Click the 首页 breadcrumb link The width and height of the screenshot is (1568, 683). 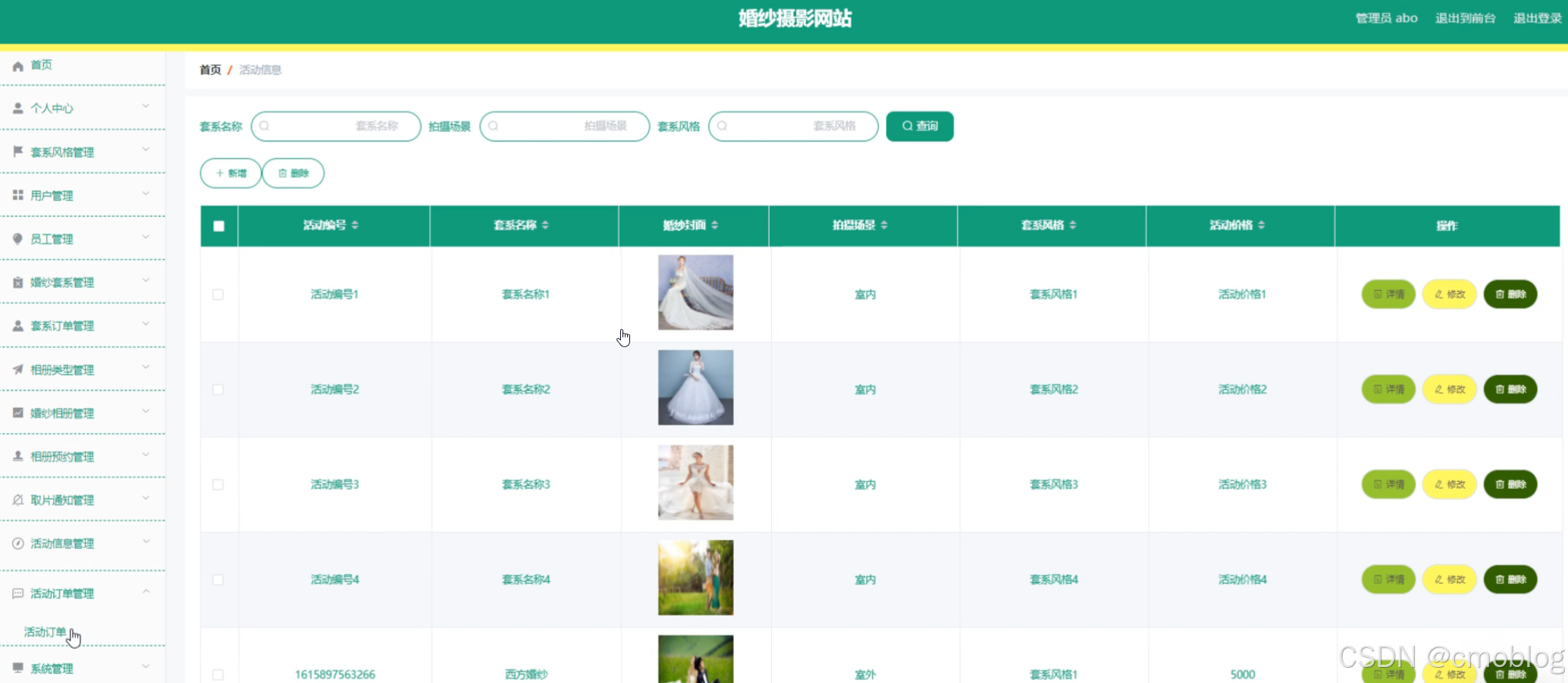click(x=210, y=70)
